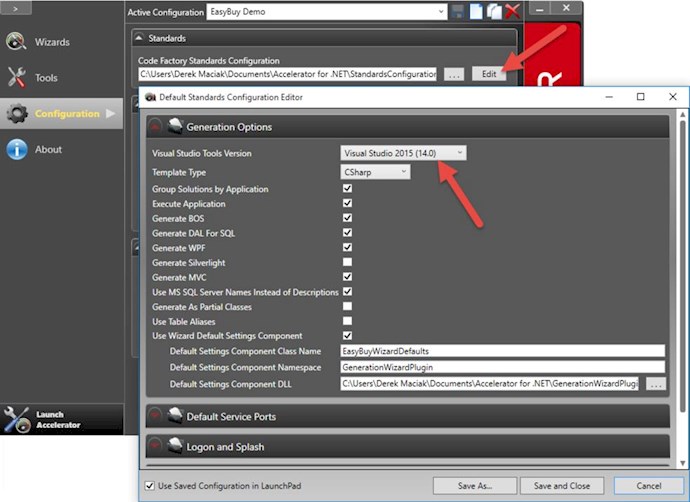Viewport: 690px width, 502px height.
Task: Close the Default Standards Configuration Editor
Action: 673,97
